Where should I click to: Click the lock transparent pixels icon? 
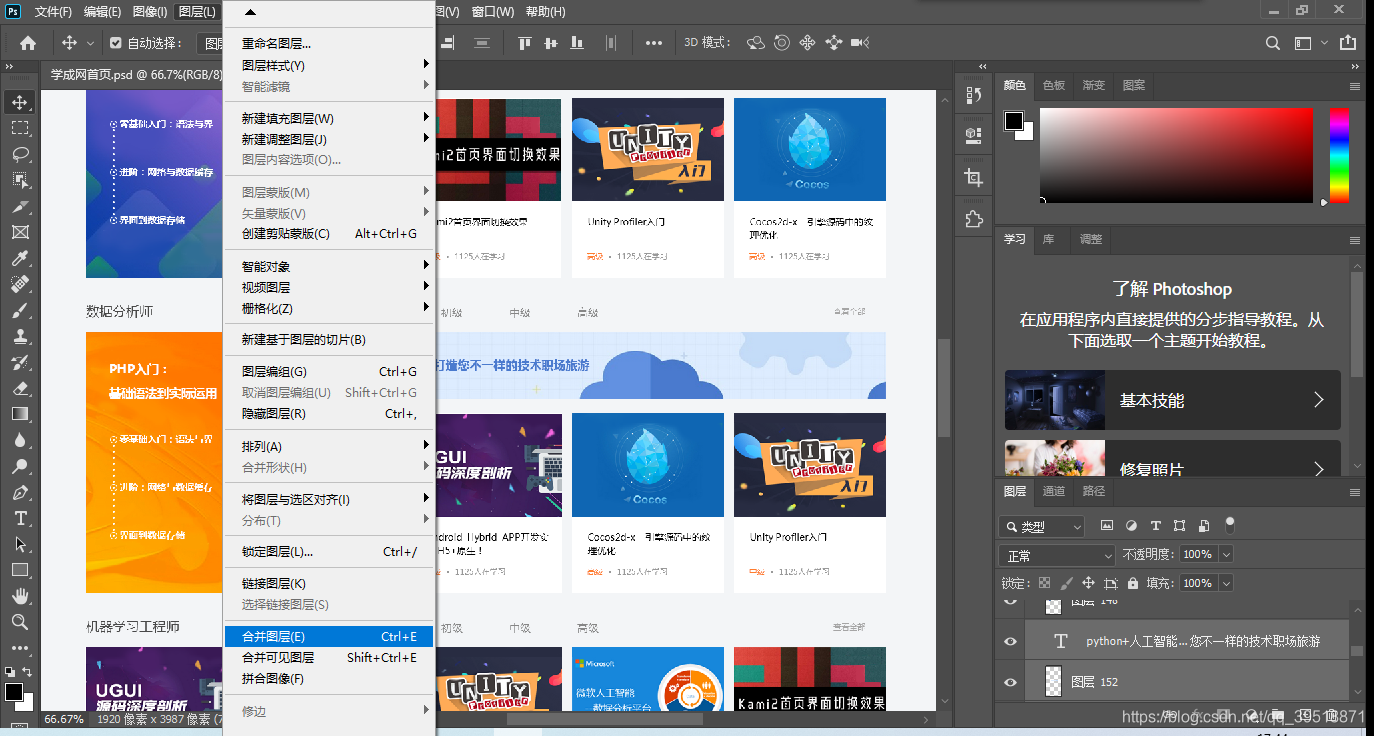pyautogui.click(x=1044, y=583)
